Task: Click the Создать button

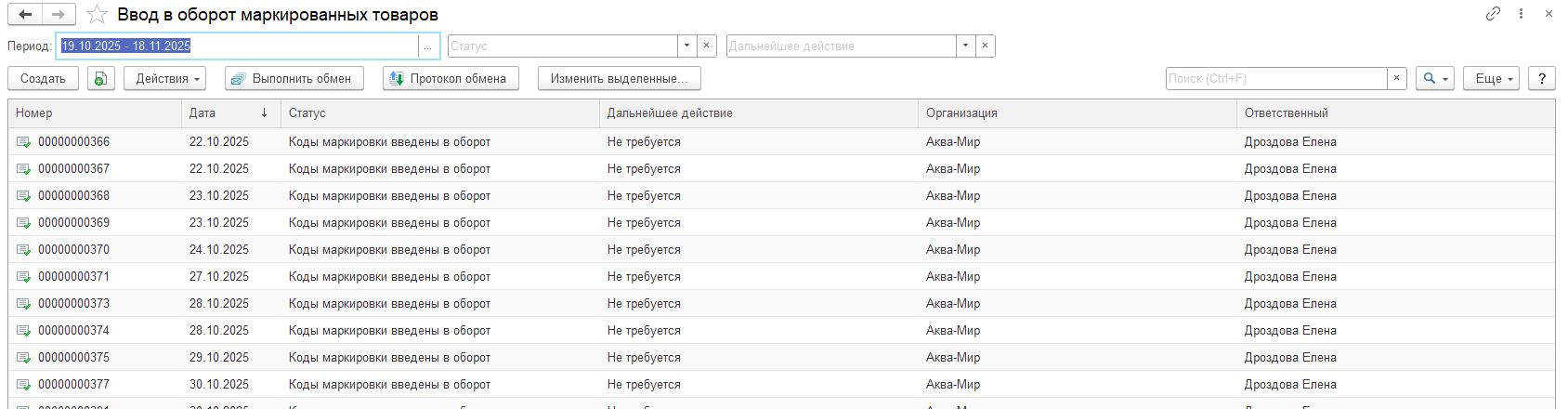Action: point(43,79)
